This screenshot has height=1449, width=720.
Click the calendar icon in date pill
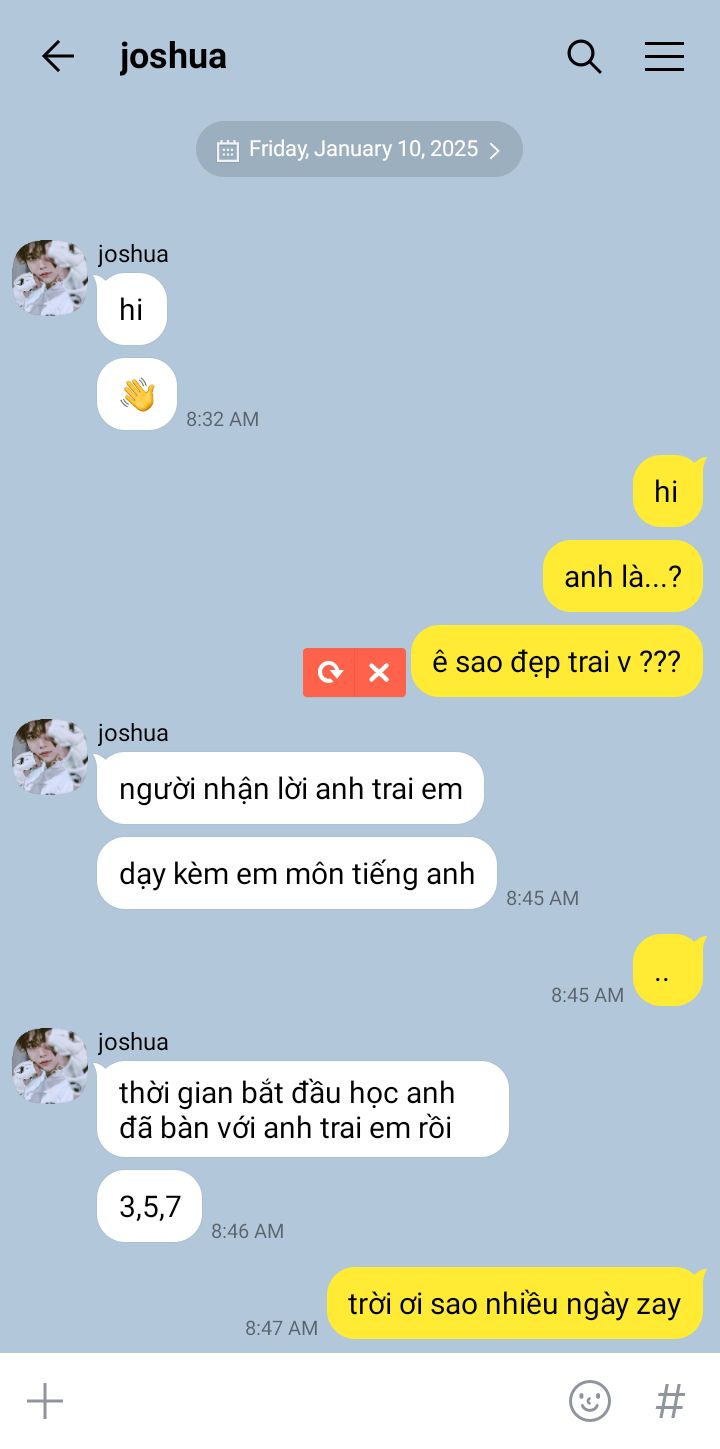coord(228,150)
